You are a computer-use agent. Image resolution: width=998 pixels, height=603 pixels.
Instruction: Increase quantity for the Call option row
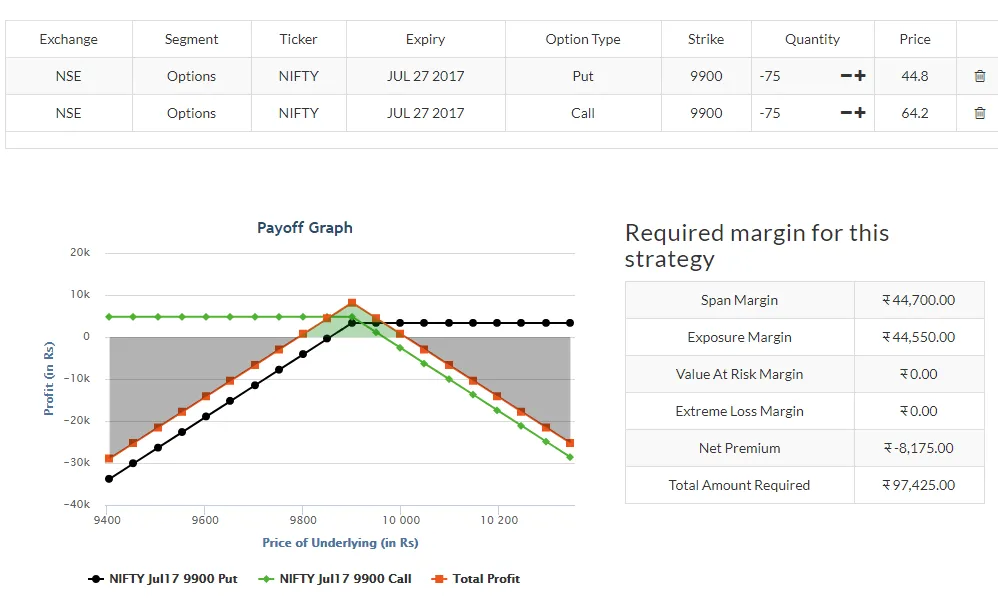pyautogui.click(x=860, y=114)
